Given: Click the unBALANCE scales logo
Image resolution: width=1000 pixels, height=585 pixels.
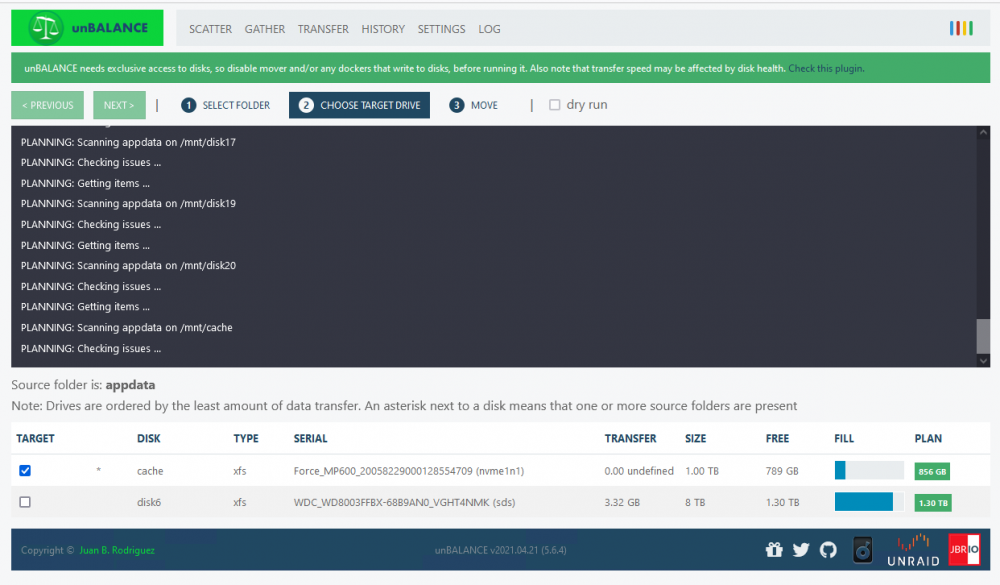Looking at the screenshot, I should point(87,28).
